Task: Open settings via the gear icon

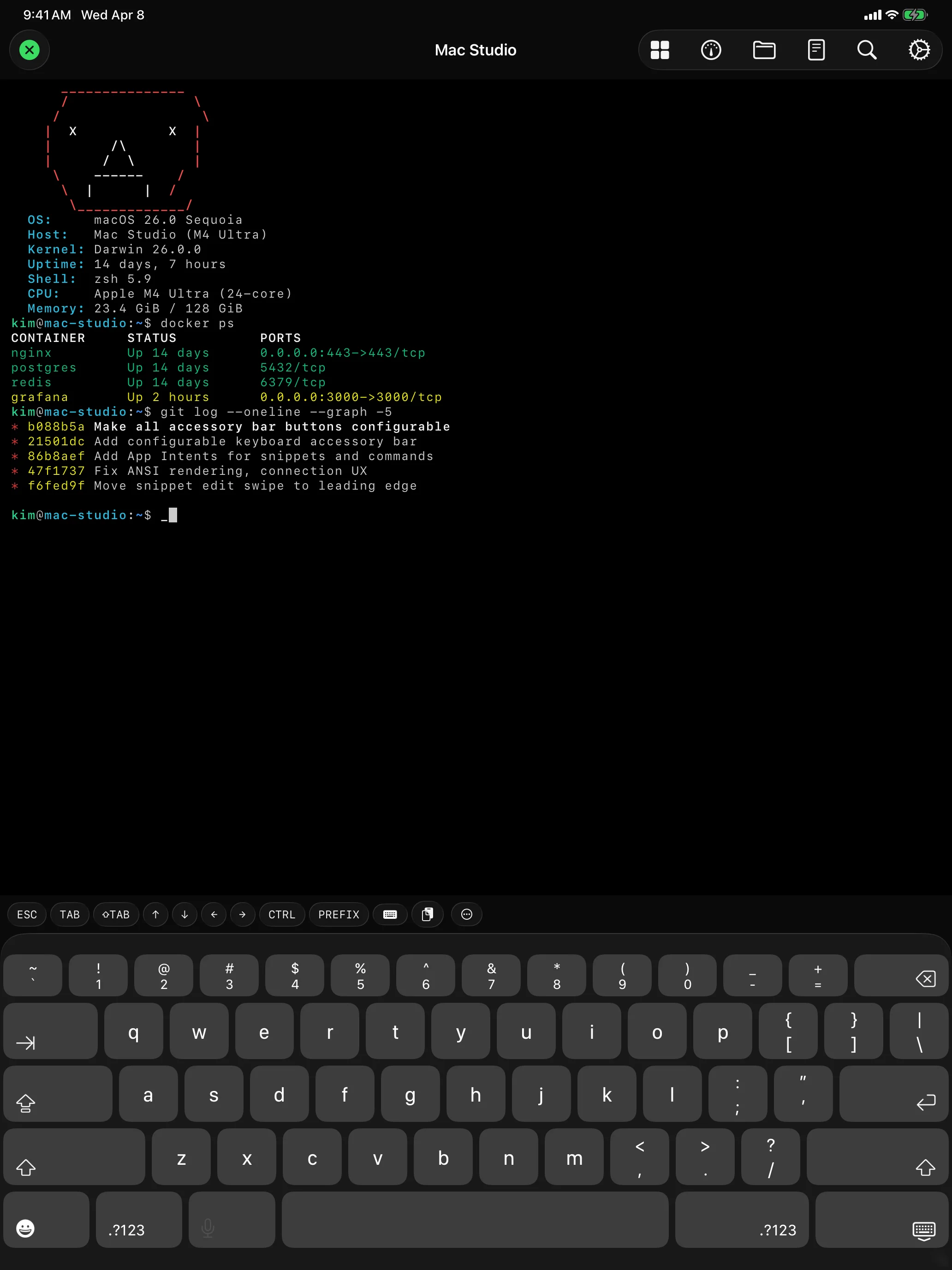Action: click(919, 50)
